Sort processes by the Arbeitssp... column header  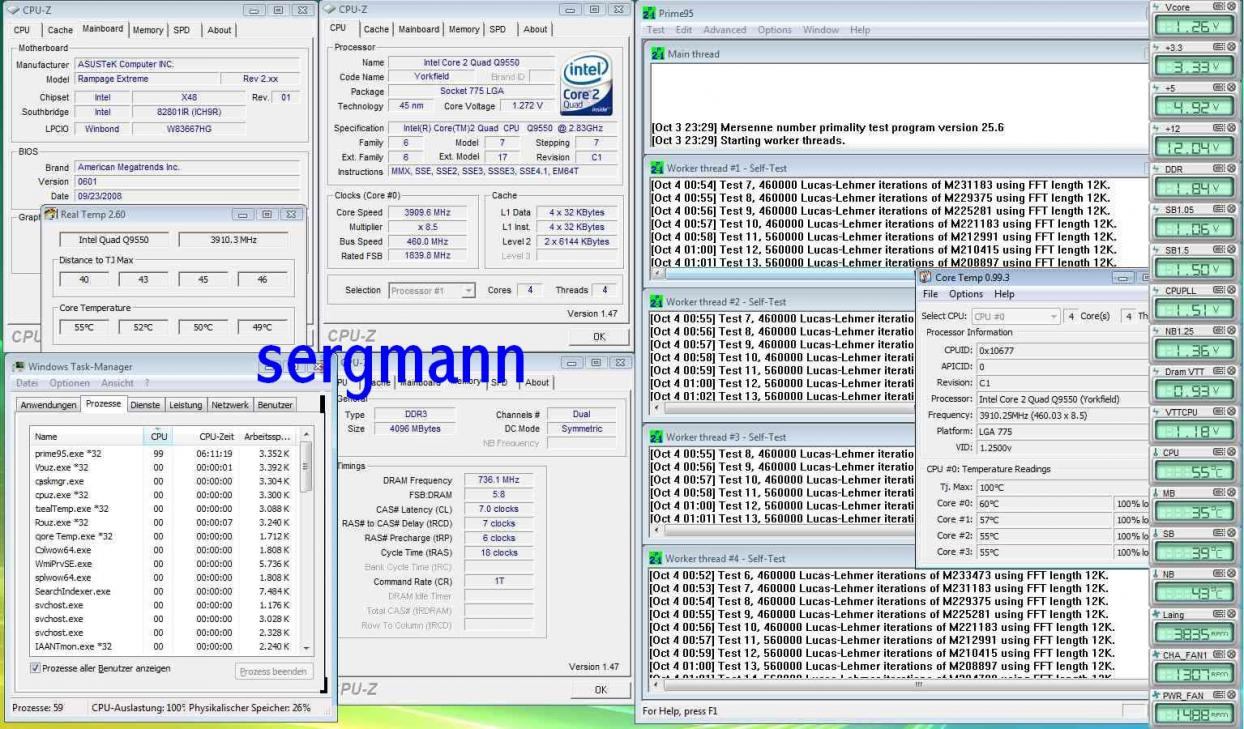pyautogui.click(x=270, y=437)
